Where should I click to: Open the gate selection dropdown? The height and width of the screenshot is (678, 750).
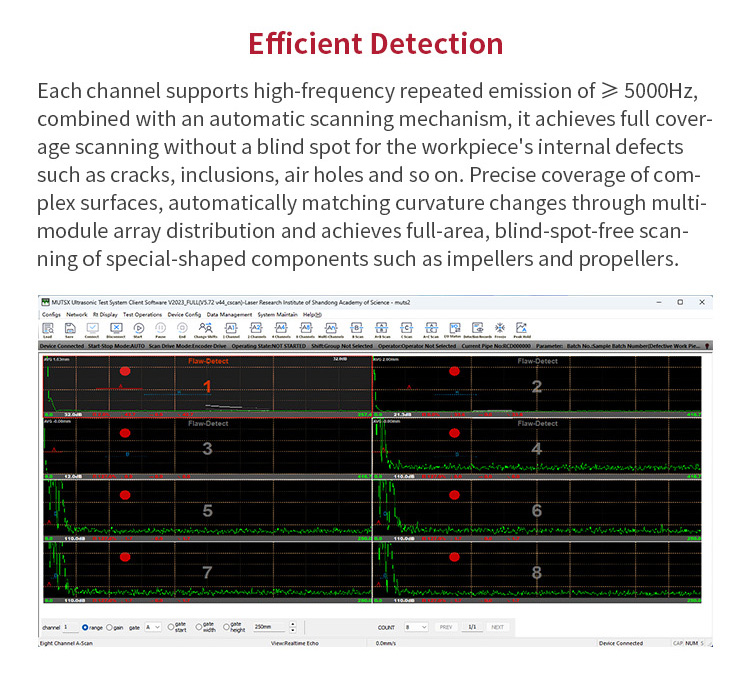153,627
